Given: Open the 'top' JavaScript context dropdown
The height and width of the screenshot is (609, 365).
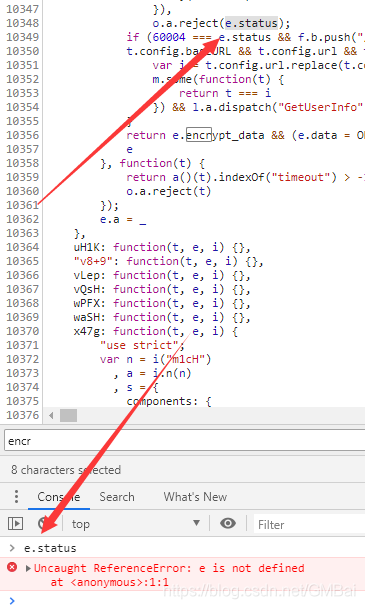Looking at the screenshot, I should pos(135,524).
